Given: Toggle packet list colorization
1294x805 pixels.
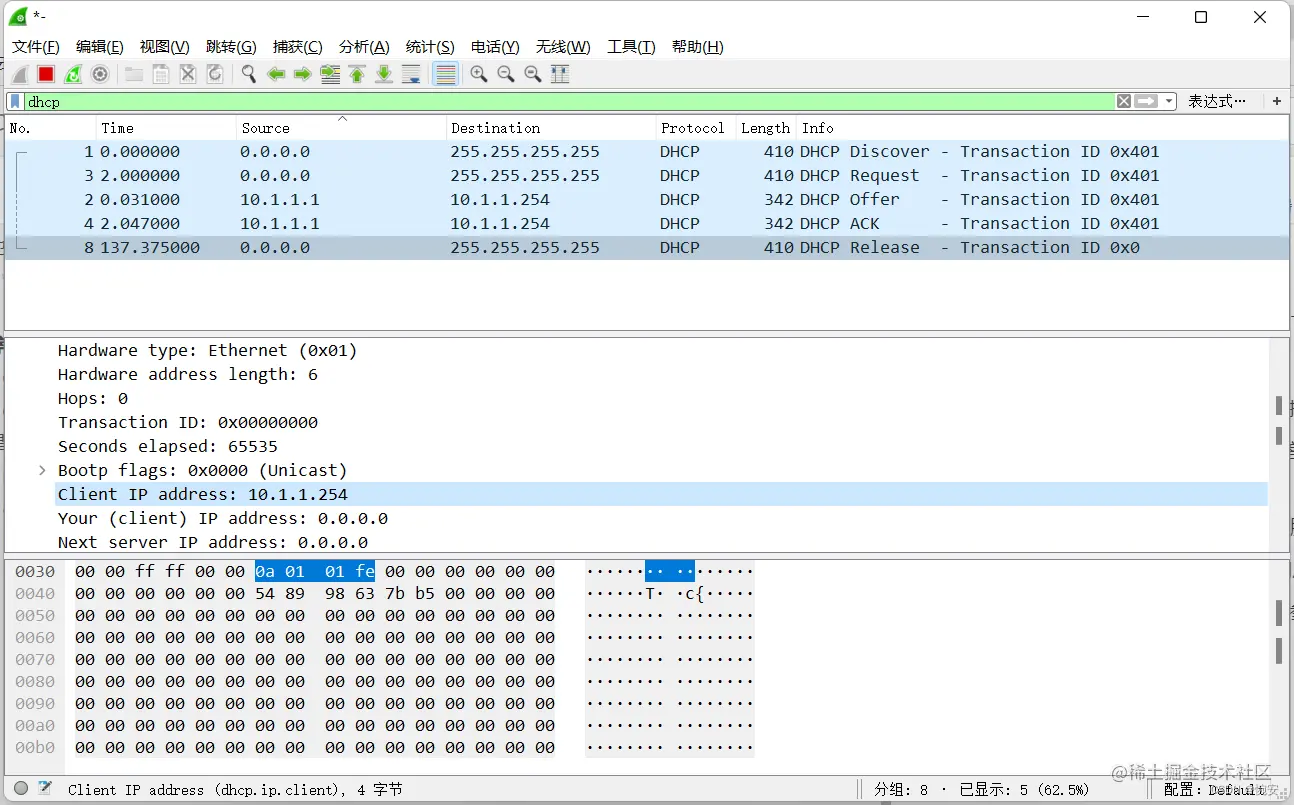Looking at the screenshot, I should click(x=446, y=74).
